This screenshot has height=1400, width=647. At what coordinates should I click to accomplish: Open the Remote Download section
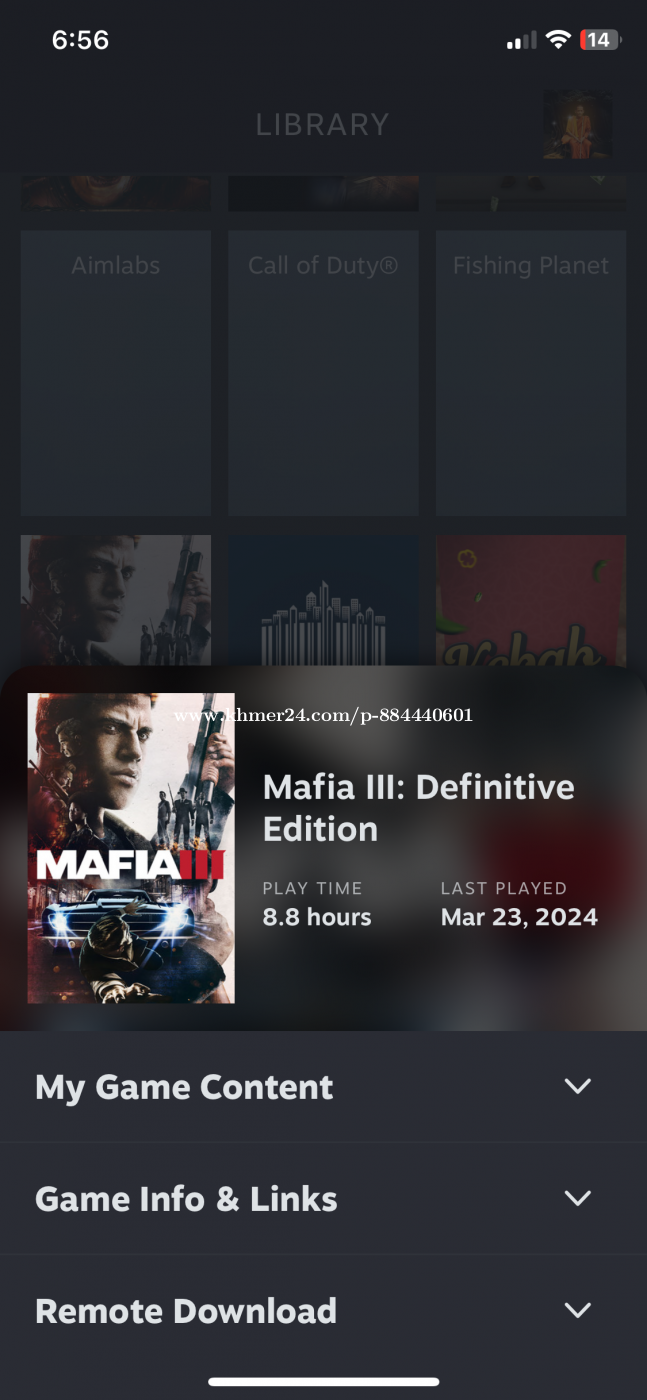323,1311
